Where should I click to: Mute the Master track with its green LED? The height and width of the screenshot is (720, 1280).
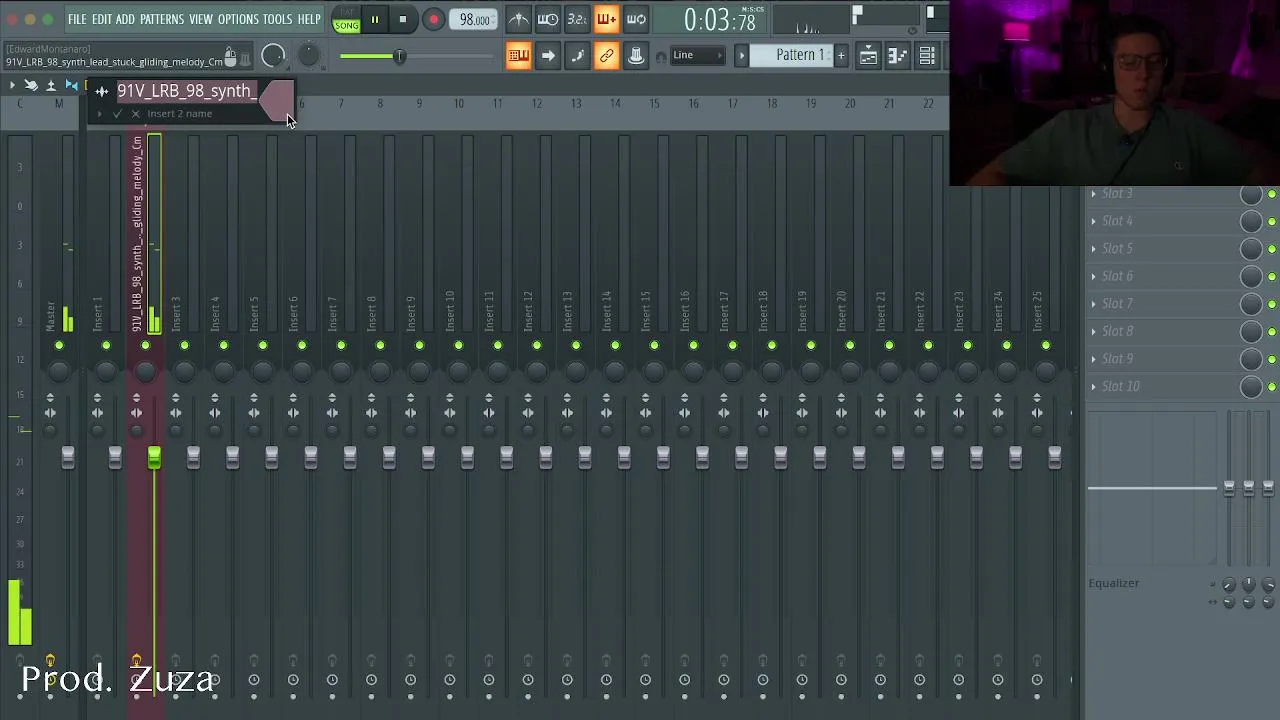point(59,346)
